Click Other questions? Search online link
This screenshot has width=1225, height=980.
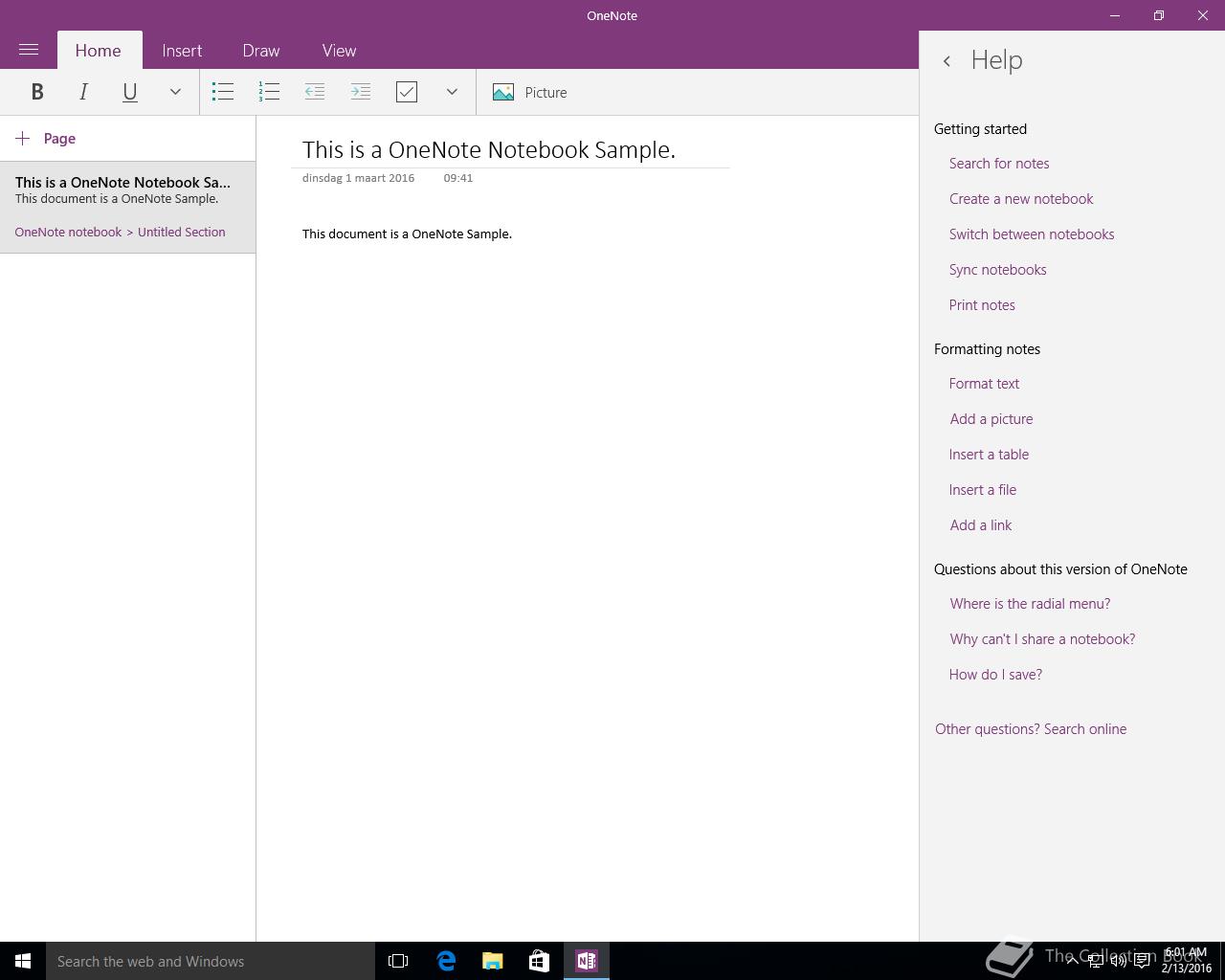[1031, 729]
